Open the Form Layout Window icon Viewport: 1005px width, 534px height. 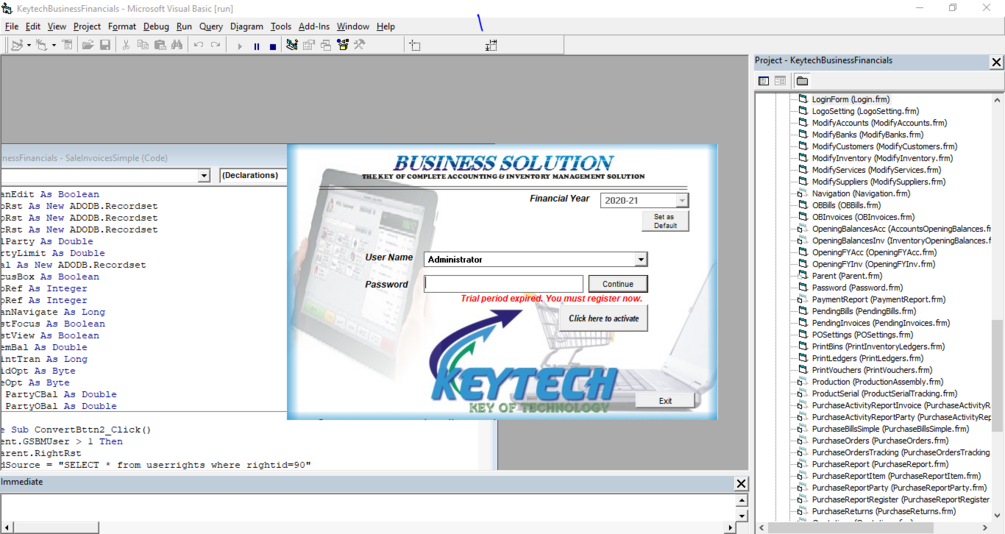(x=326, y=45)
